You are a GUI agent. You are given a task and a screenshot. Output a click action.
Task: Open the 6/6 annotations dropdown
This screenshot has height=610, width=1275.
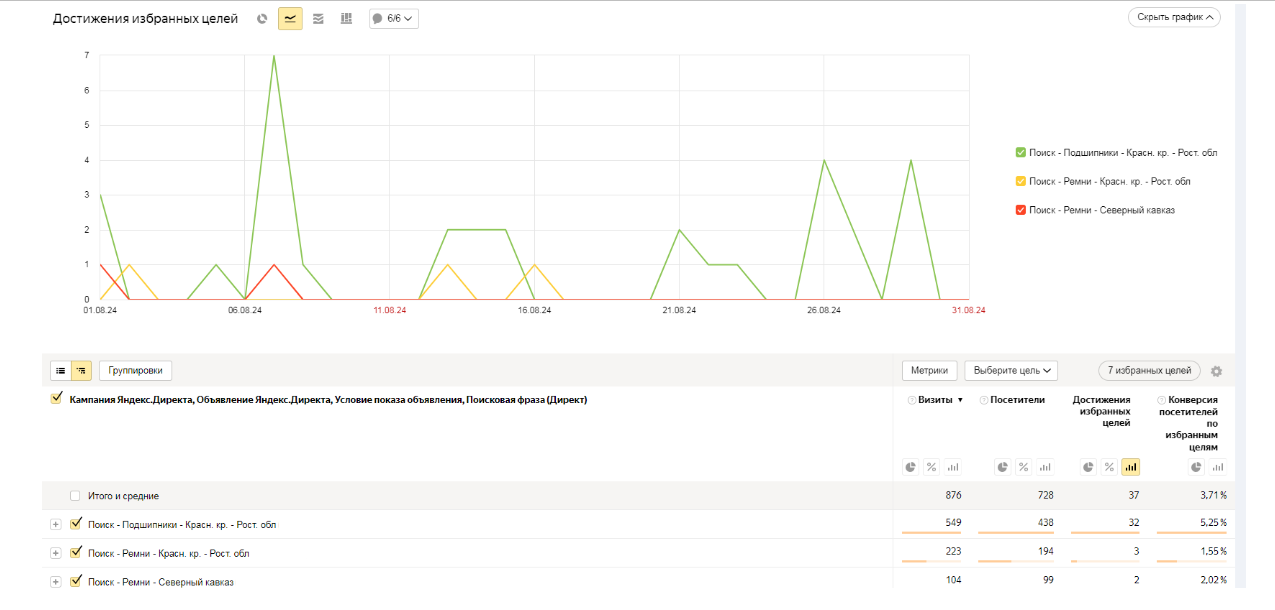pos(394,18)
